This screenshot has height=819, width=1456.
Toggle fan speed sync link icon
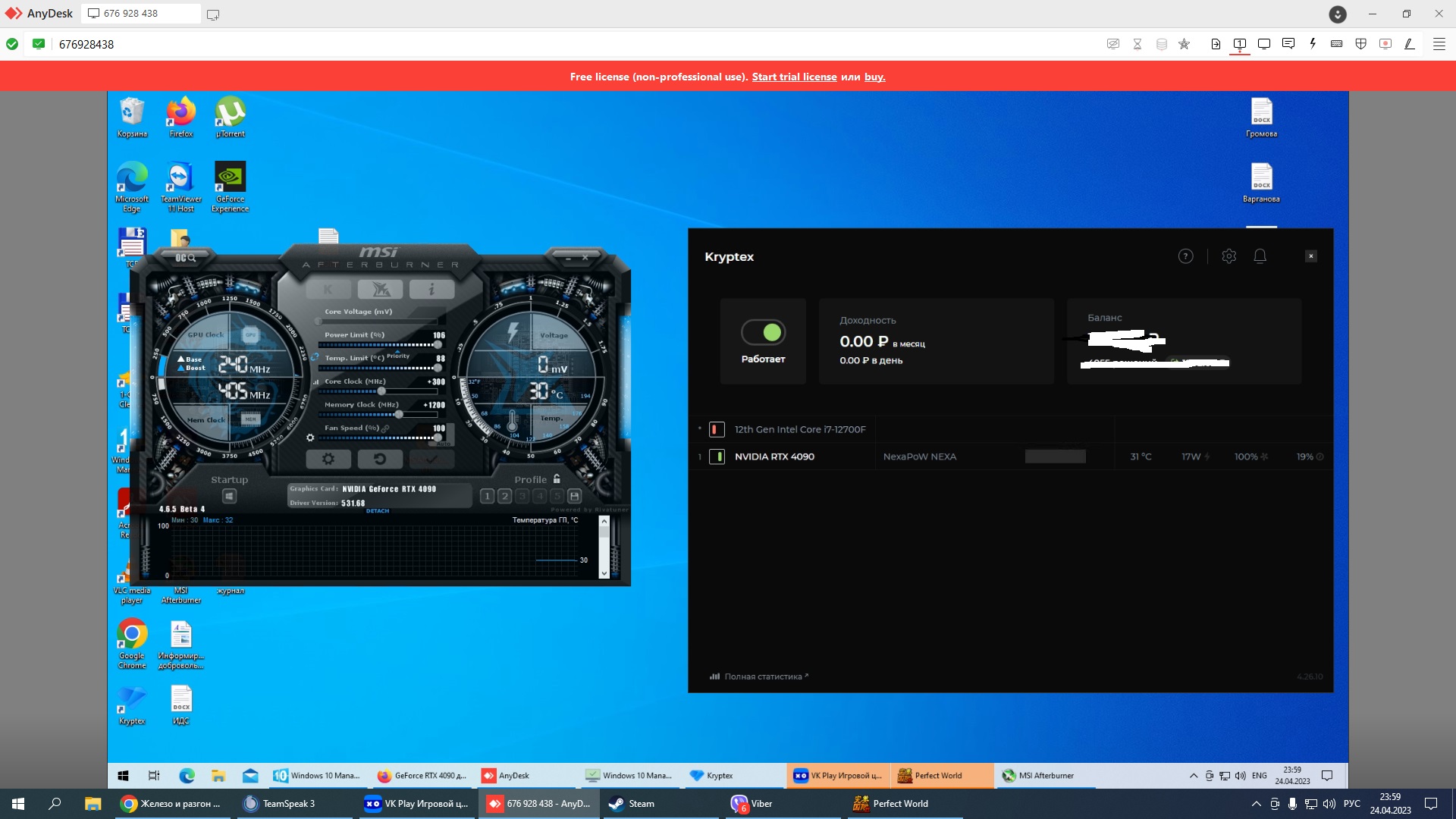(385, 428)
